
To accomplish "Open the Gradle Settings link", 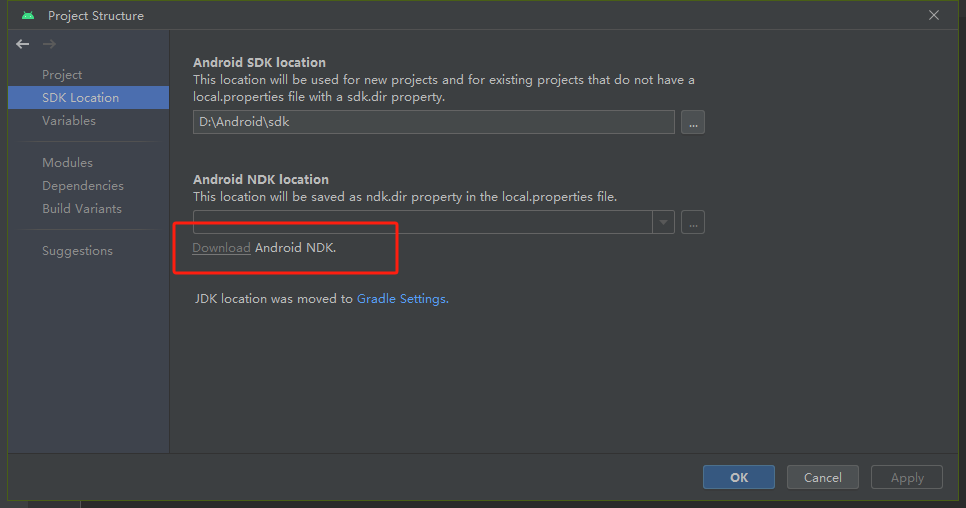I will pyautogui.click(x=402, y=299).
